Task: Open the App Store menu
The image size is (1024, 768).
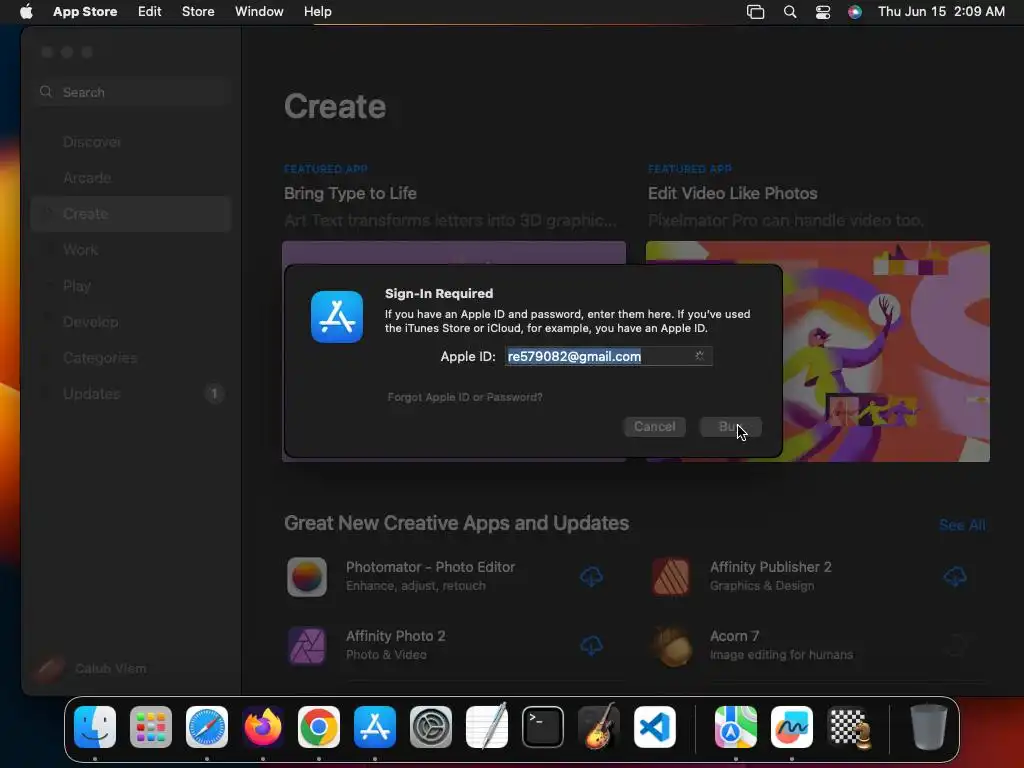Action: click(x=85, y=12)
